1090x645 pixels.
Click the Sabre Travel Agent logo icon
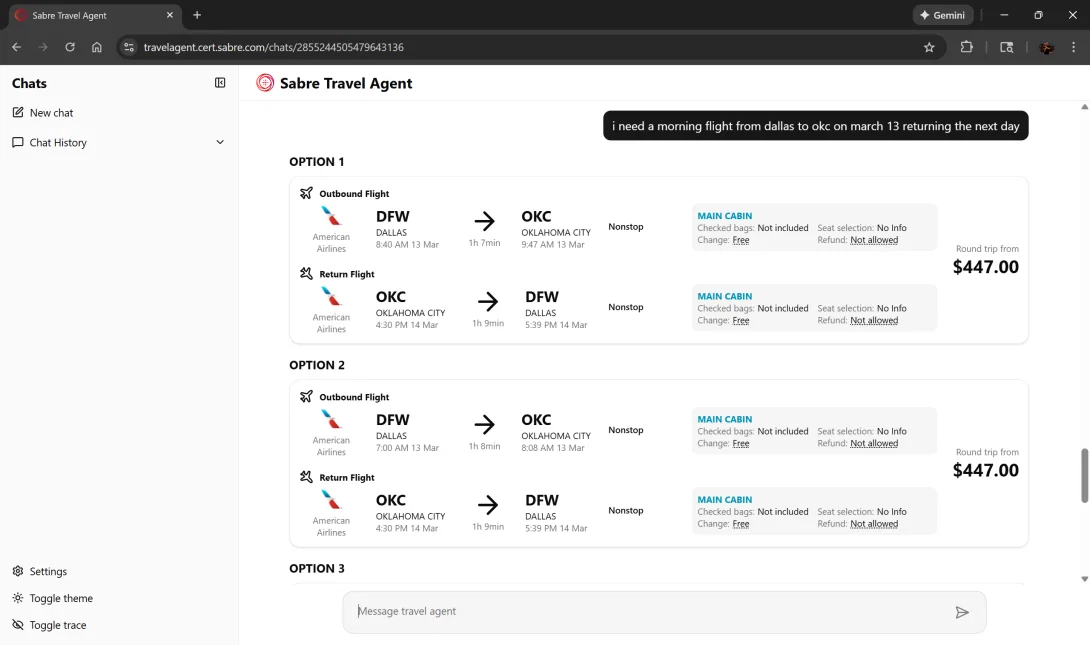(265, 83)
